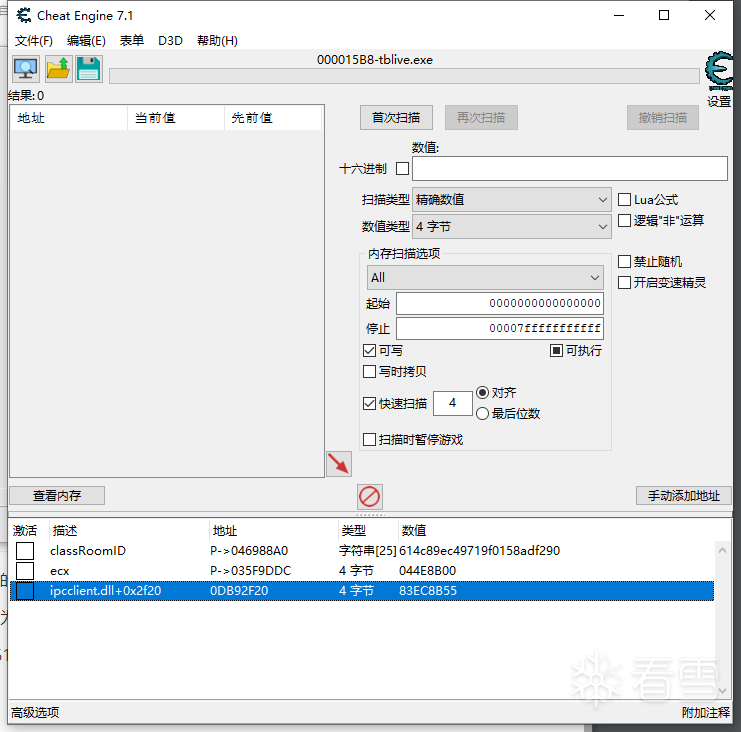Click the 起始 start address field
741x732 pixels.
[x=500, y=303]
